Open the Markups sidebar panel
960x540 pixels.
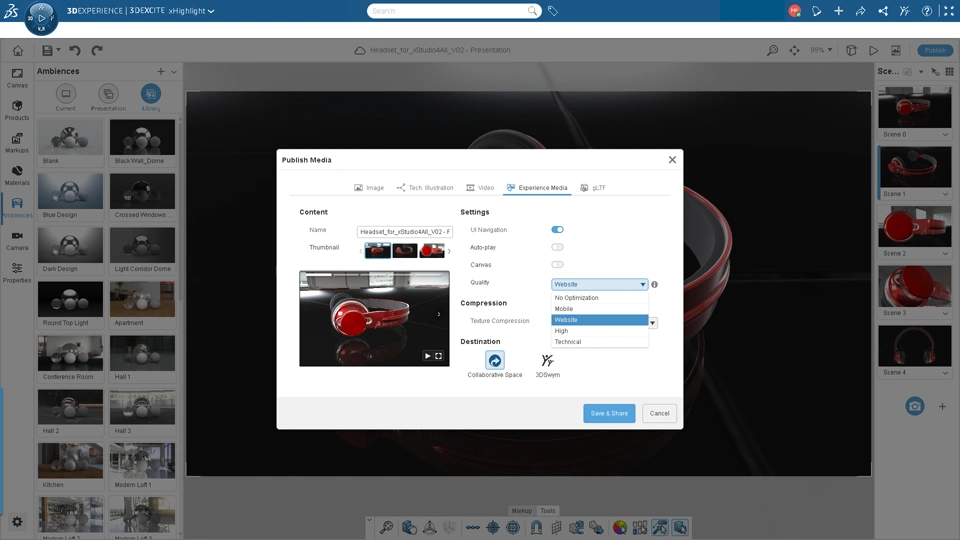17,143
